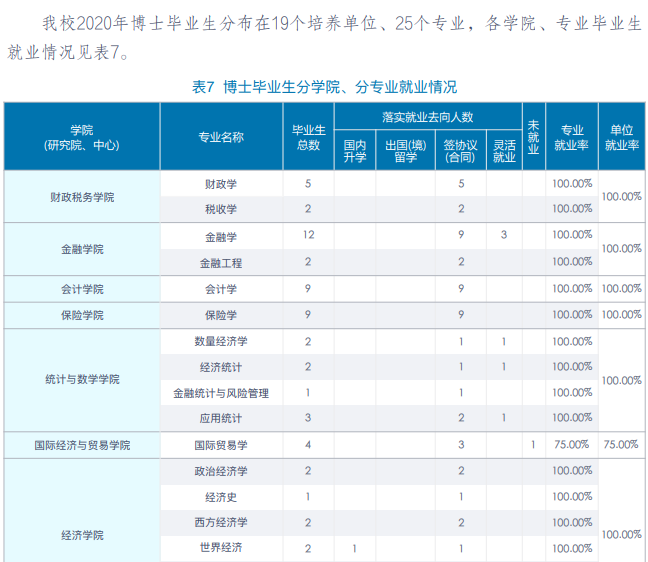Click the 100.00% 单位就业率 for 统计与数学学院
Image resolution: width=648 pixels, height=562 pixels.
click(622, 380)
